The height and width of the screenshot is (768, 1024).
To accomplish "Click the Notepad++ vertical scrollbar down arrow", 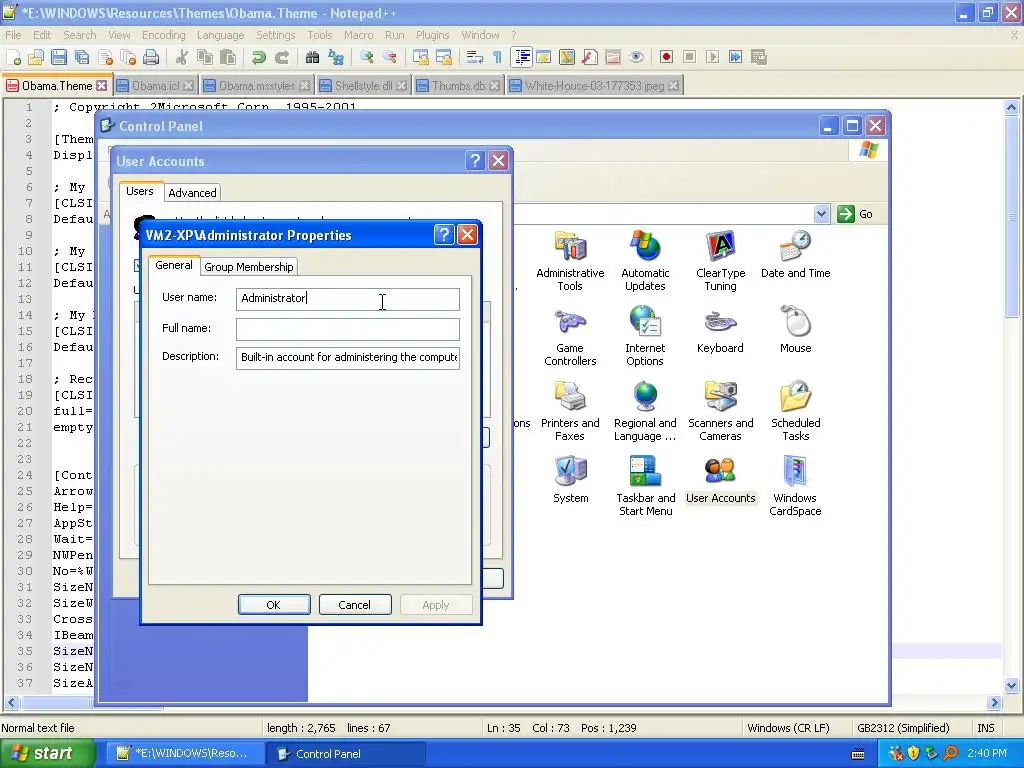I will [x=1012, y=685].
